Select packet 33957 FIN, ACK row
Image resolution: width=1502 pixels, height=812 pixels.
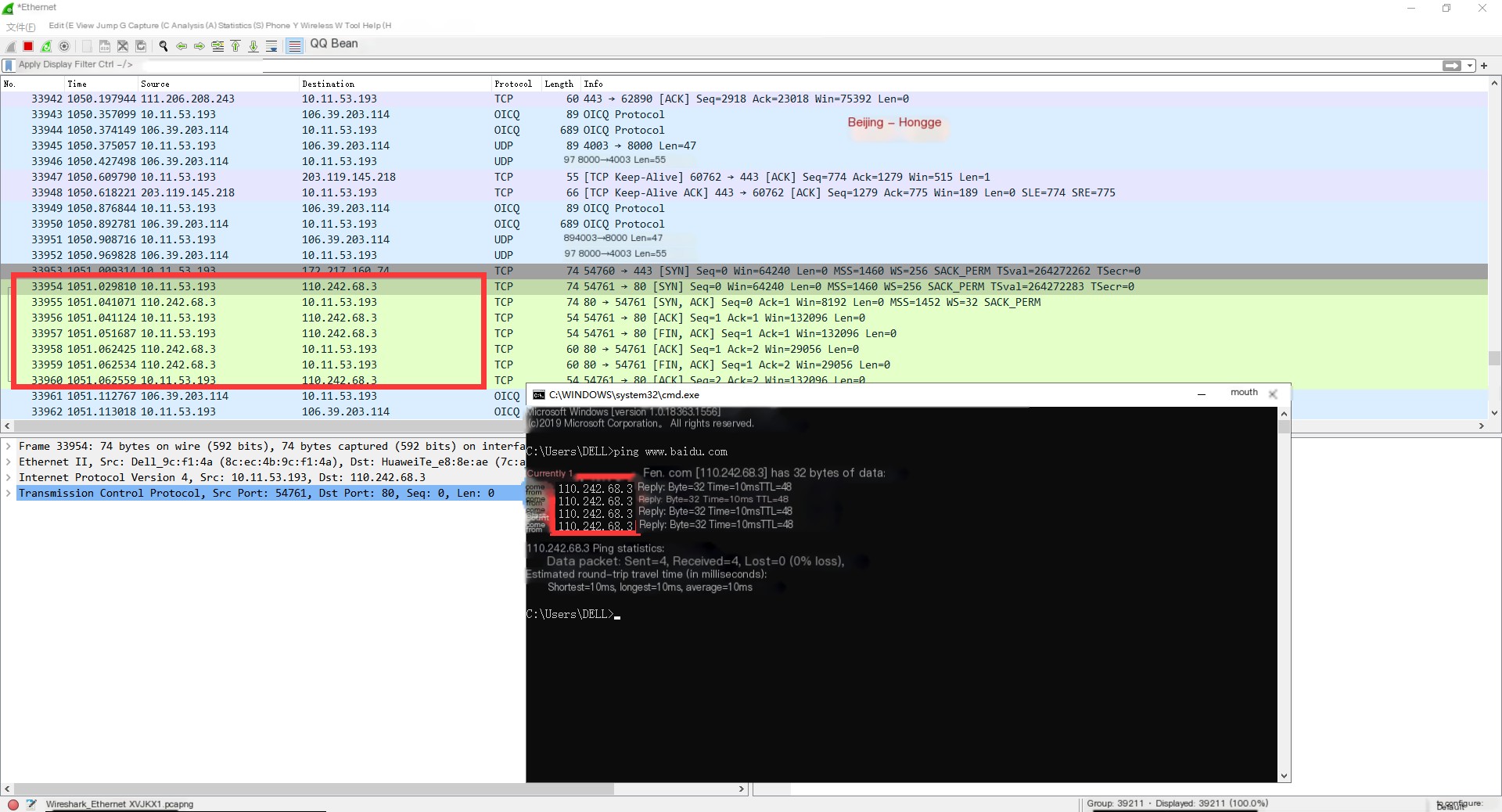click(743, 333)
